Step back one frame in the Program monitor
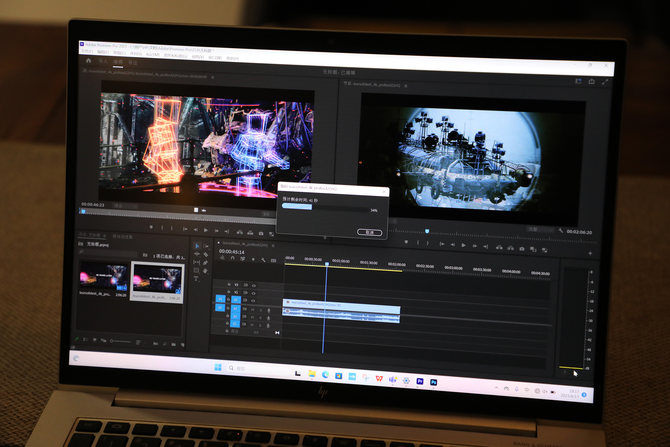The image size is (670, 447). pos(453,245)
